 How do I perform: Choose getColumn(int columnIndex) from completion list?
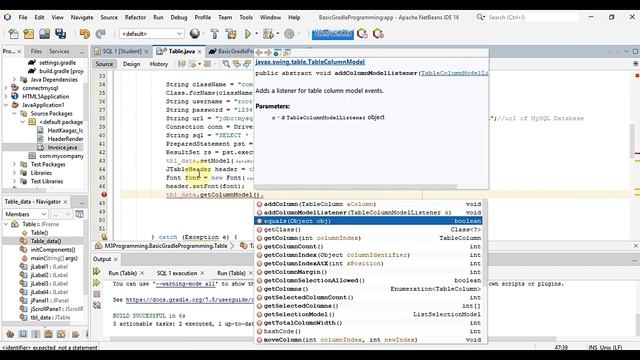point(368,238)
